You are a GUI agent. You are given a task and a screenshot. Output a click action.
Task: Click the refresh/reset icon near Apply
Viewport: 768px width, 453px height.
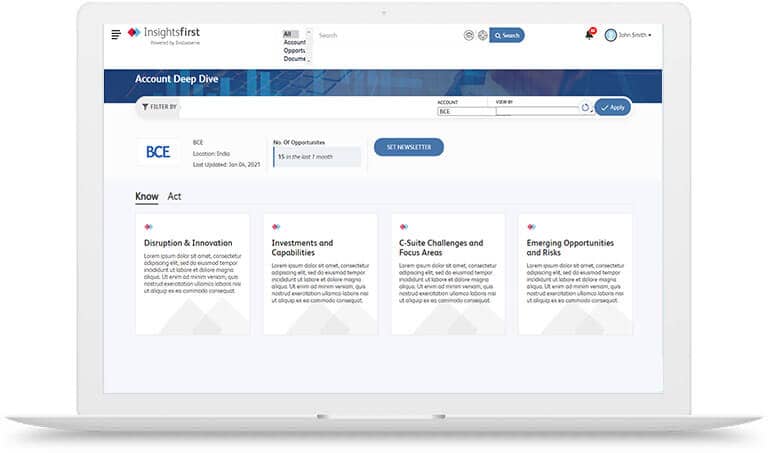click(x=585, y=108)
